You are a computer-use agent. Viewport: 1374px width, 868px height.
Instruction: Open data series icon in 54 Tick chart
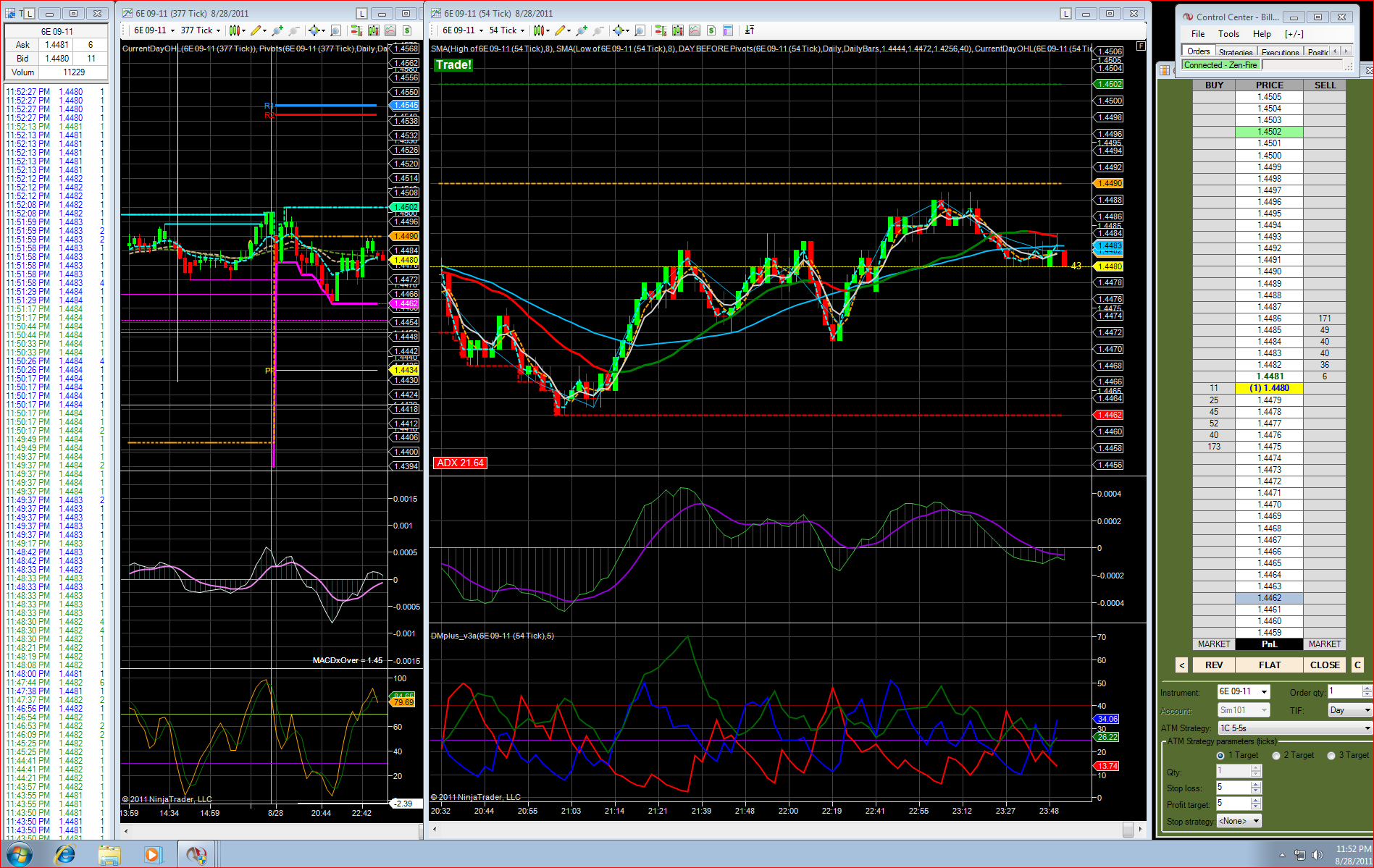click(x=677, y=30)
